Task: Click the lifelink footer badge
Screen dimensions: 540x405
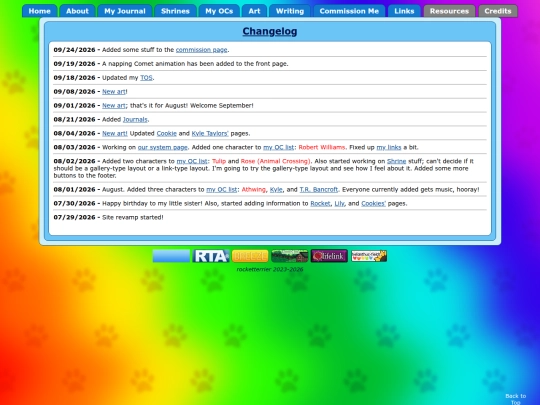Action: 329,256
